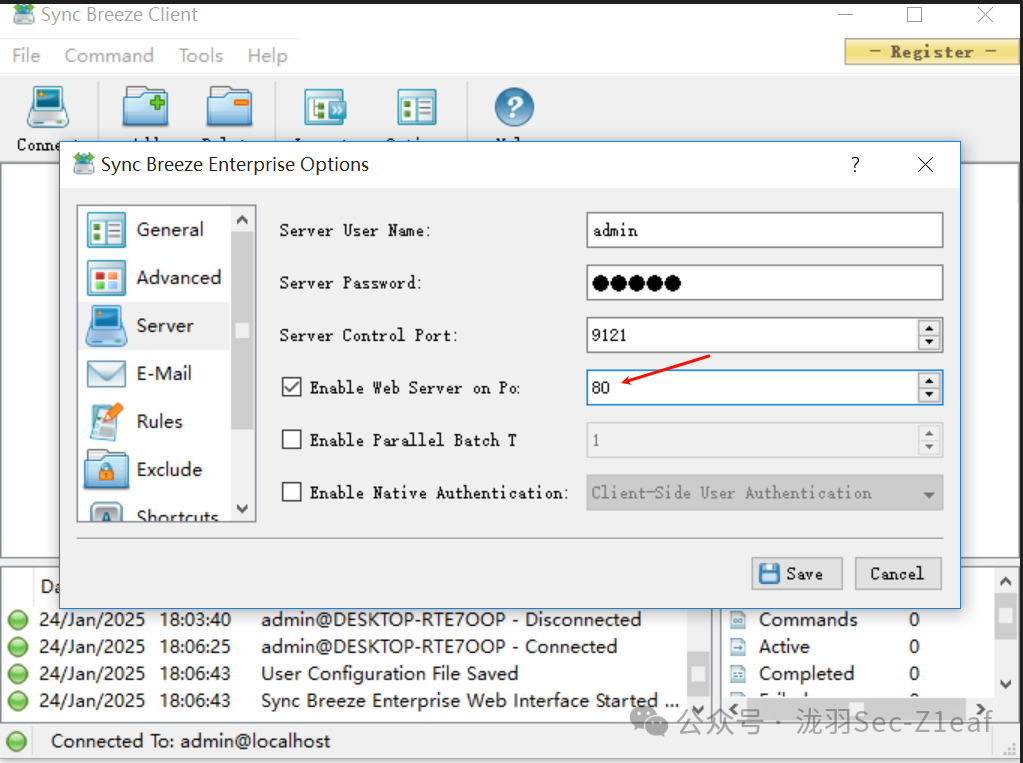Image resolution: width=1023 pixels, height=763 pixels.
Task: Click the yellow Register button
Action: [932, 52]
